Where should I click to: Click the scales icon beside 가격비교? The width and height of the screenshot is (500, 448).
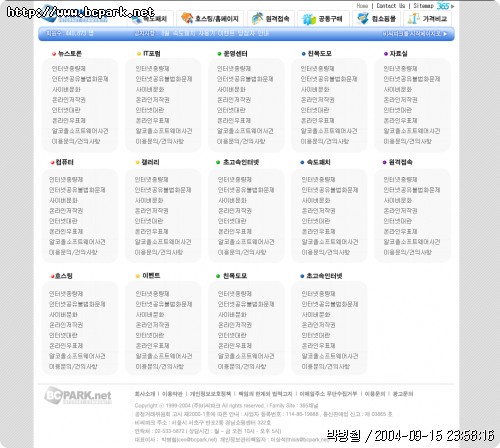click(414, 18)
